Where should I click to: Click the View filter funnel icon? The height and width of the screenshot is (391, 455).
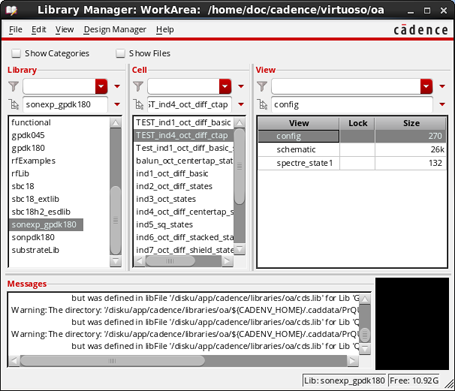point(262,86)
